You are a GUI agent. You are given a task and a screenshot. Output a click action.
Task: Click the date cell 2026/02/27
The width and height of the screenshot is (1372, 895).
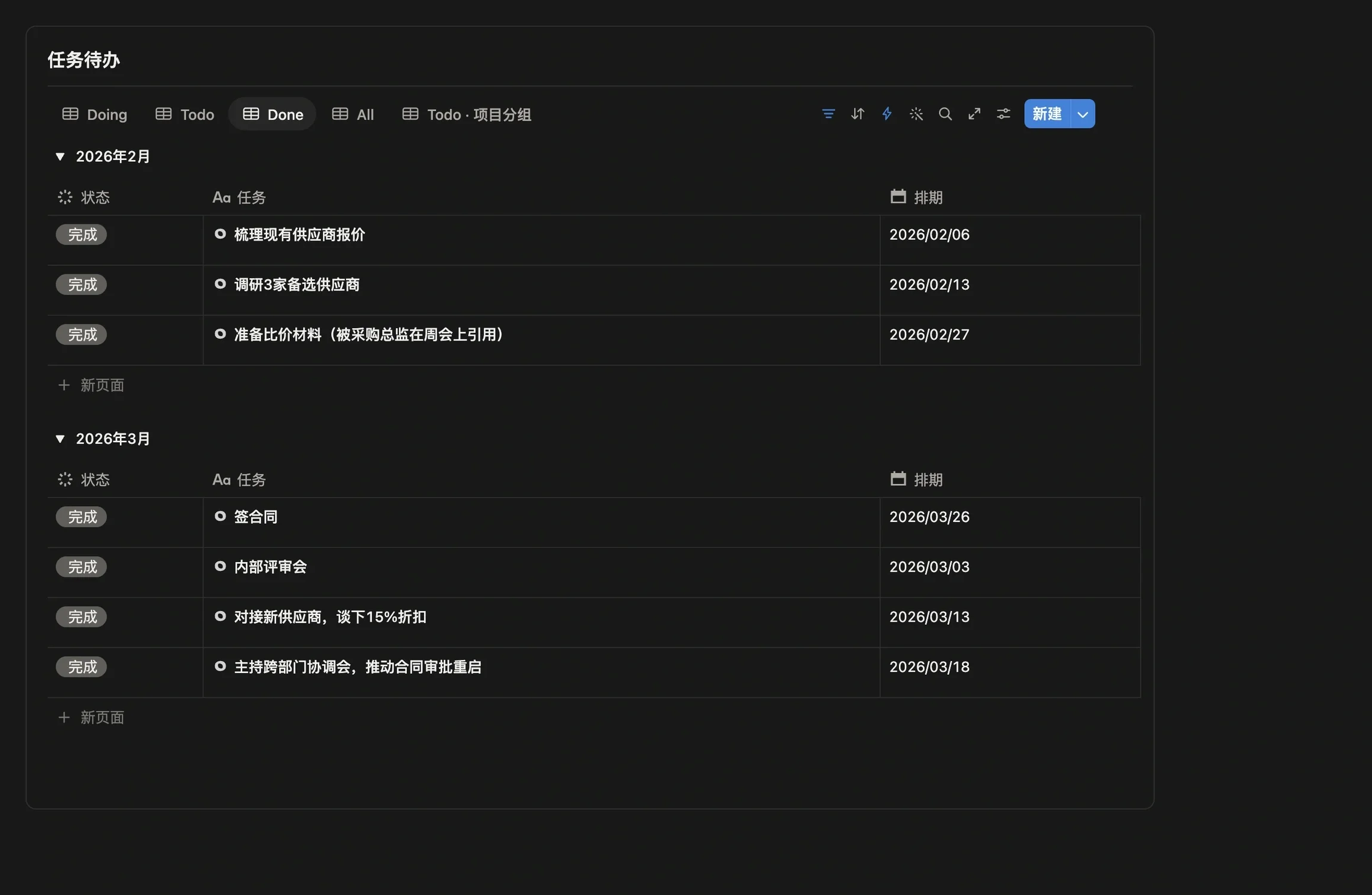click(x=1011, y=340)
